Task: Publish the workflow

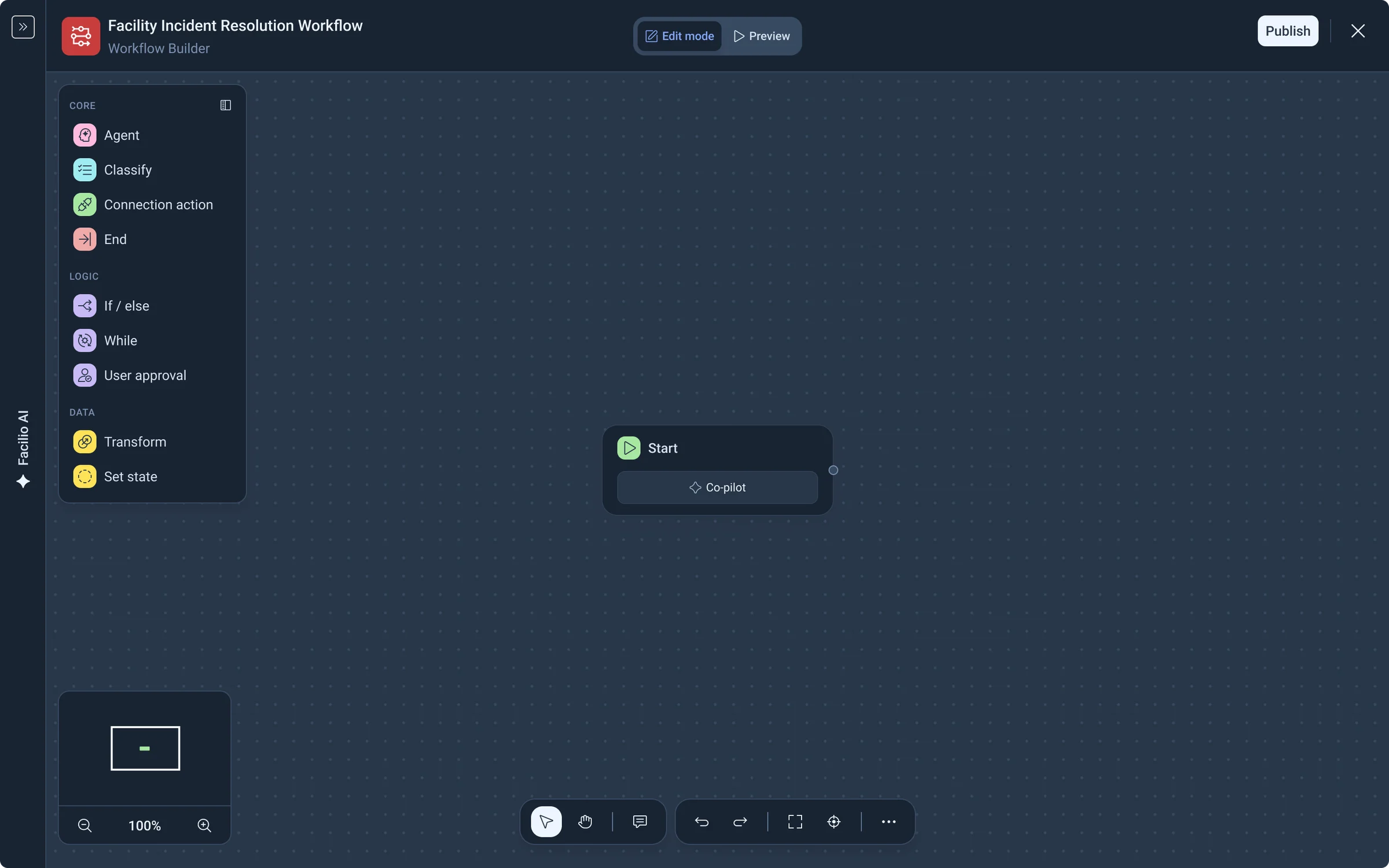Action: coord(1288,31)
